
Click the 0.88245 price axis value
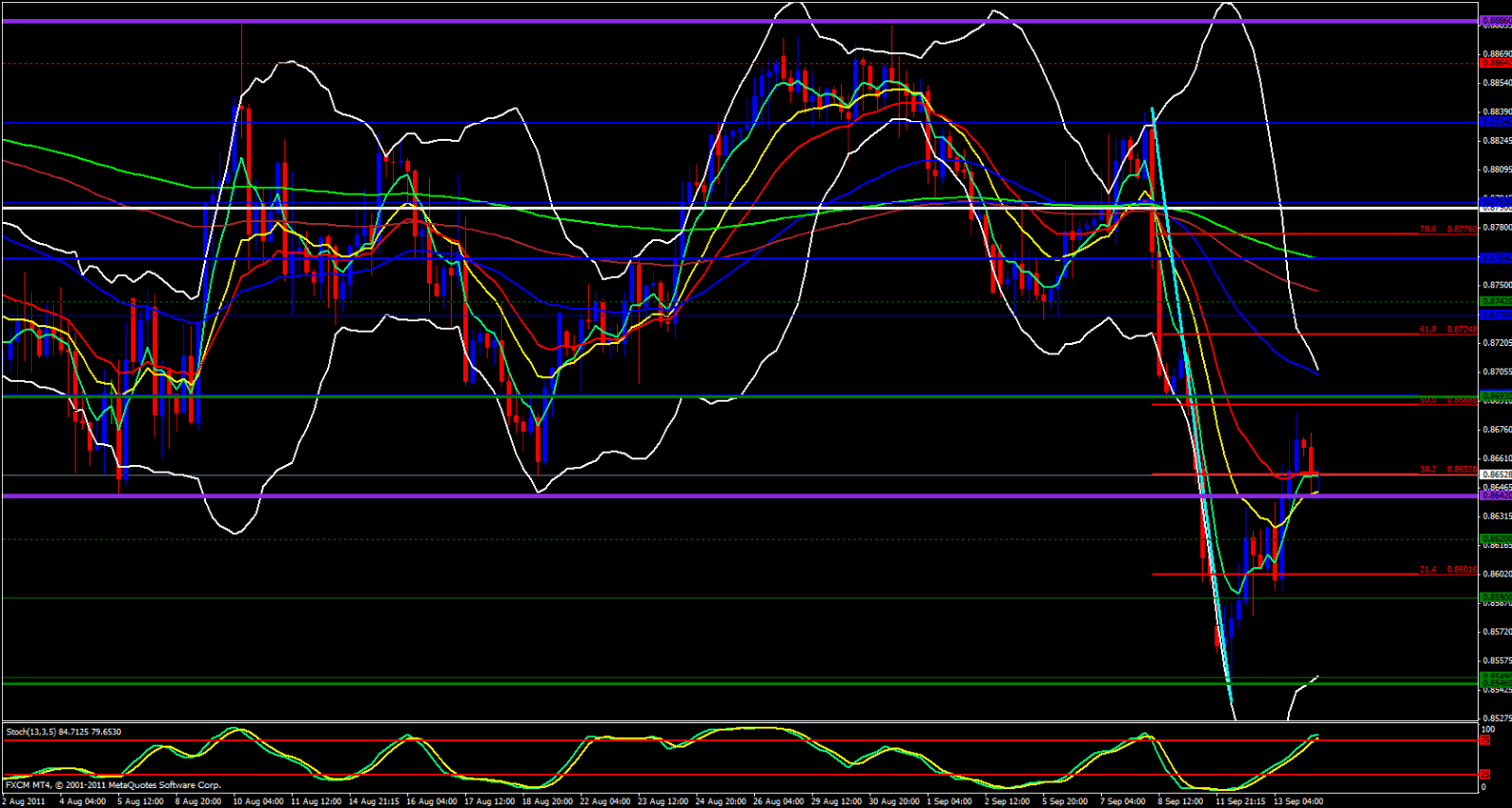1497,141
